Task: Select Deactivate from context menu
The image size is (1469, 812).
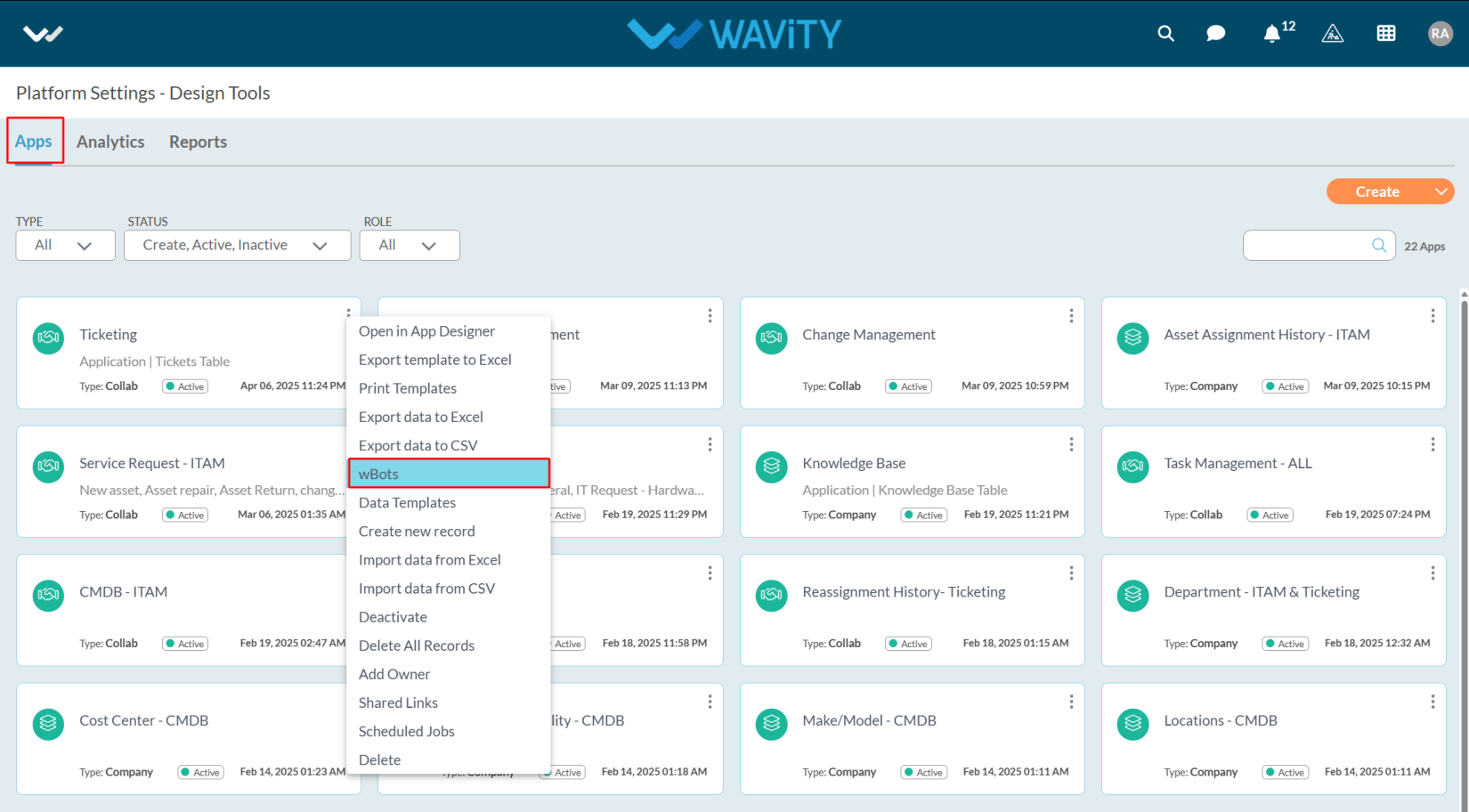Action: (449, 617)
